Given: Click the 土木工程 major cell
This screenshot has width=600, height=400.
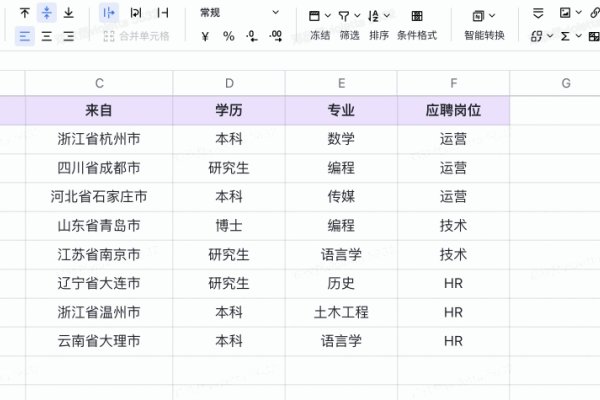Looking at the screenshot, I should (x=341, y=312).
